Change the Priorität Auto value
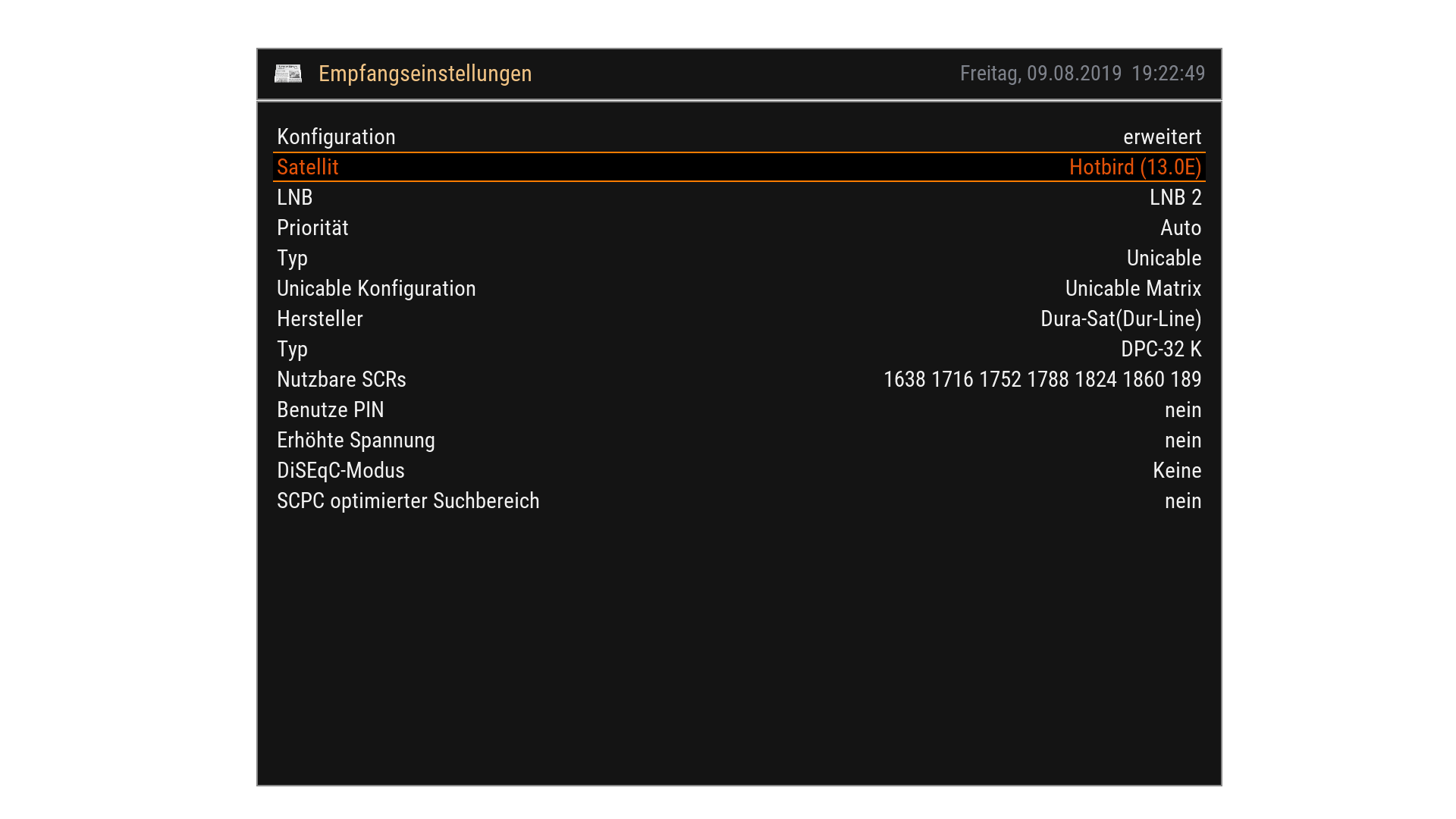Screen dimensions: 1456x819 1180,228
